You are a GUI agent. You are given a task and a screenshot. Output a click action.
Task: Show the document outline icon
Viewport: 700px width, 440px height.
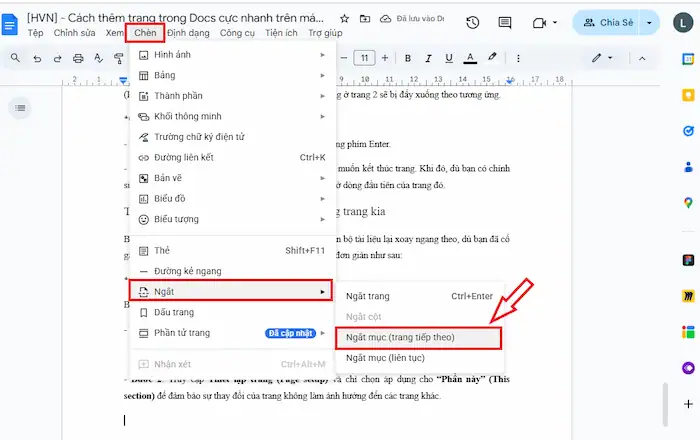[x=21, y=107]
